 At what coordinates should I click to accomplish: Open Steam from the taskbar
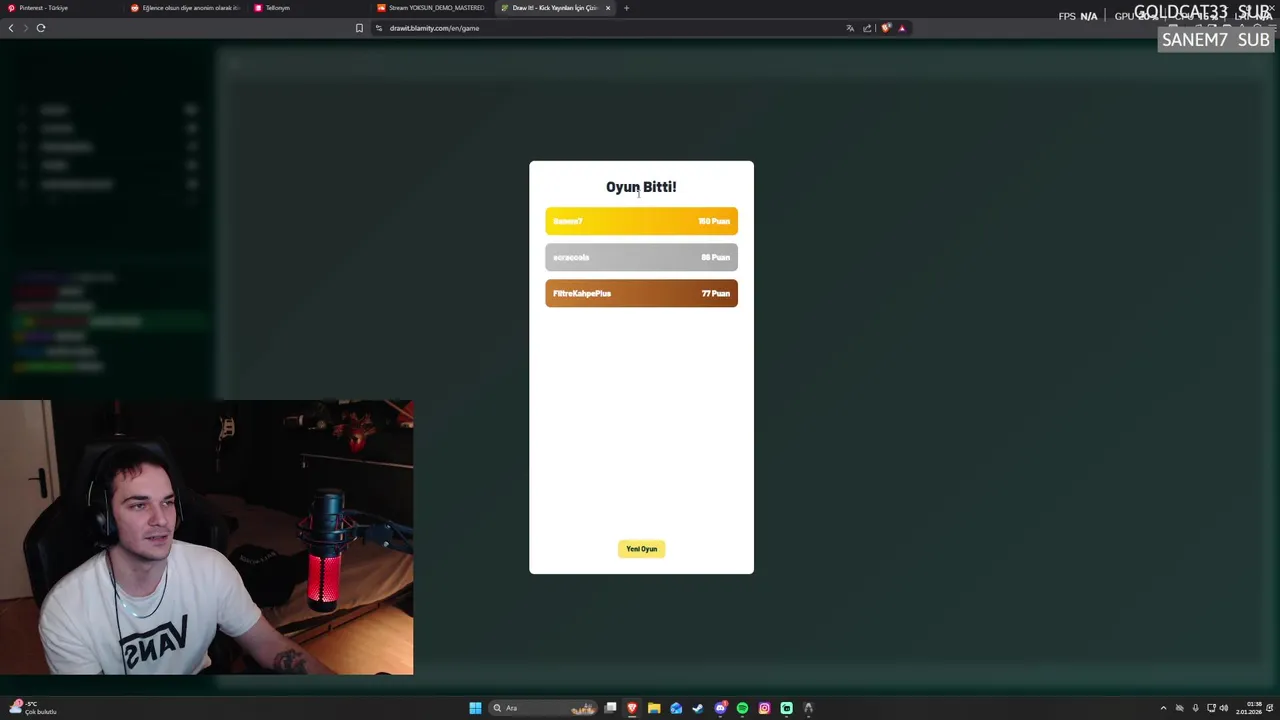click(698, 708)
